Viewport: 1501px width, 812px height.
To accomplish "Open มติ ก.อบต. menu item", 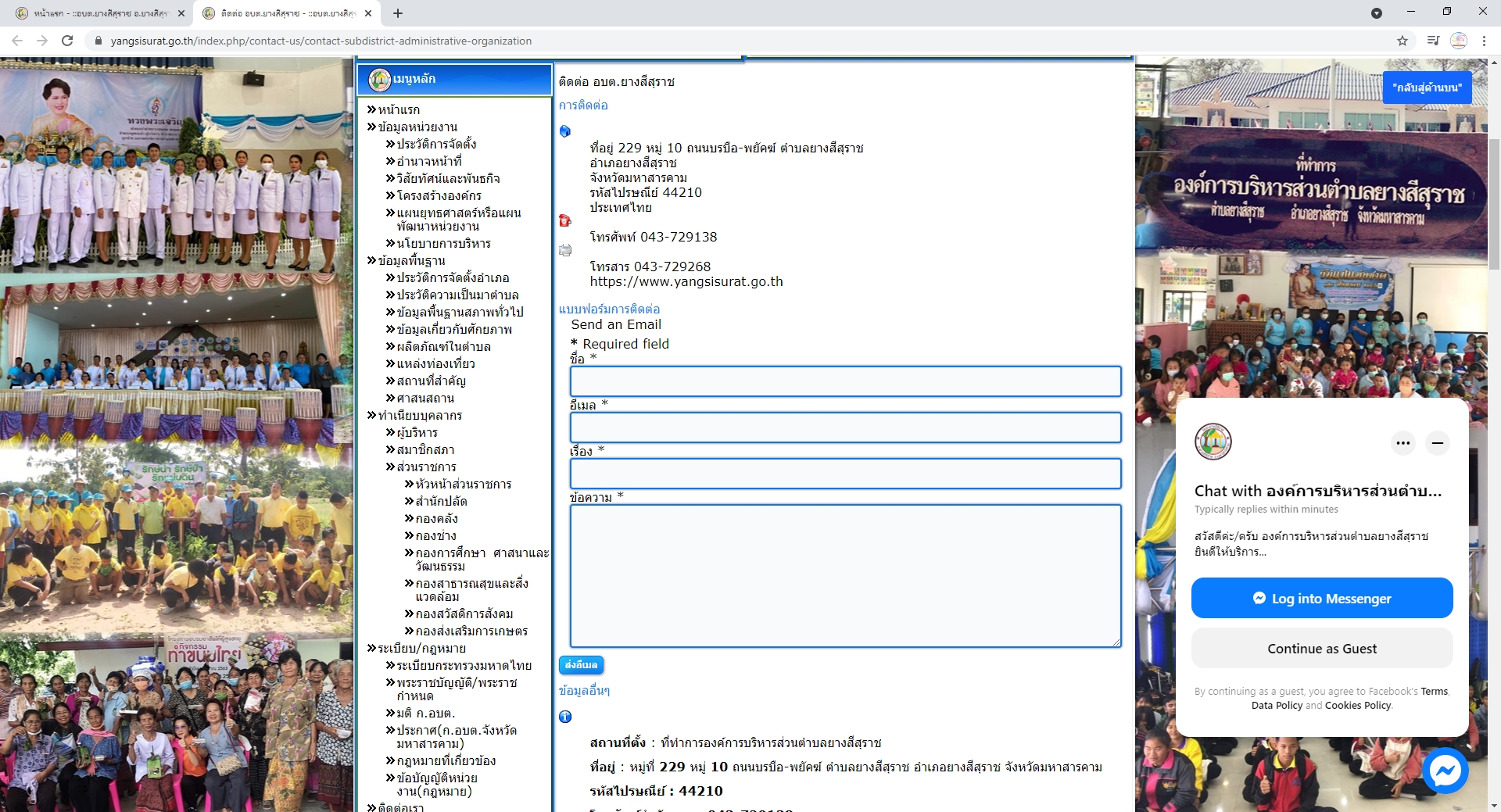I will pyautogui.click(x=425, y=713).
